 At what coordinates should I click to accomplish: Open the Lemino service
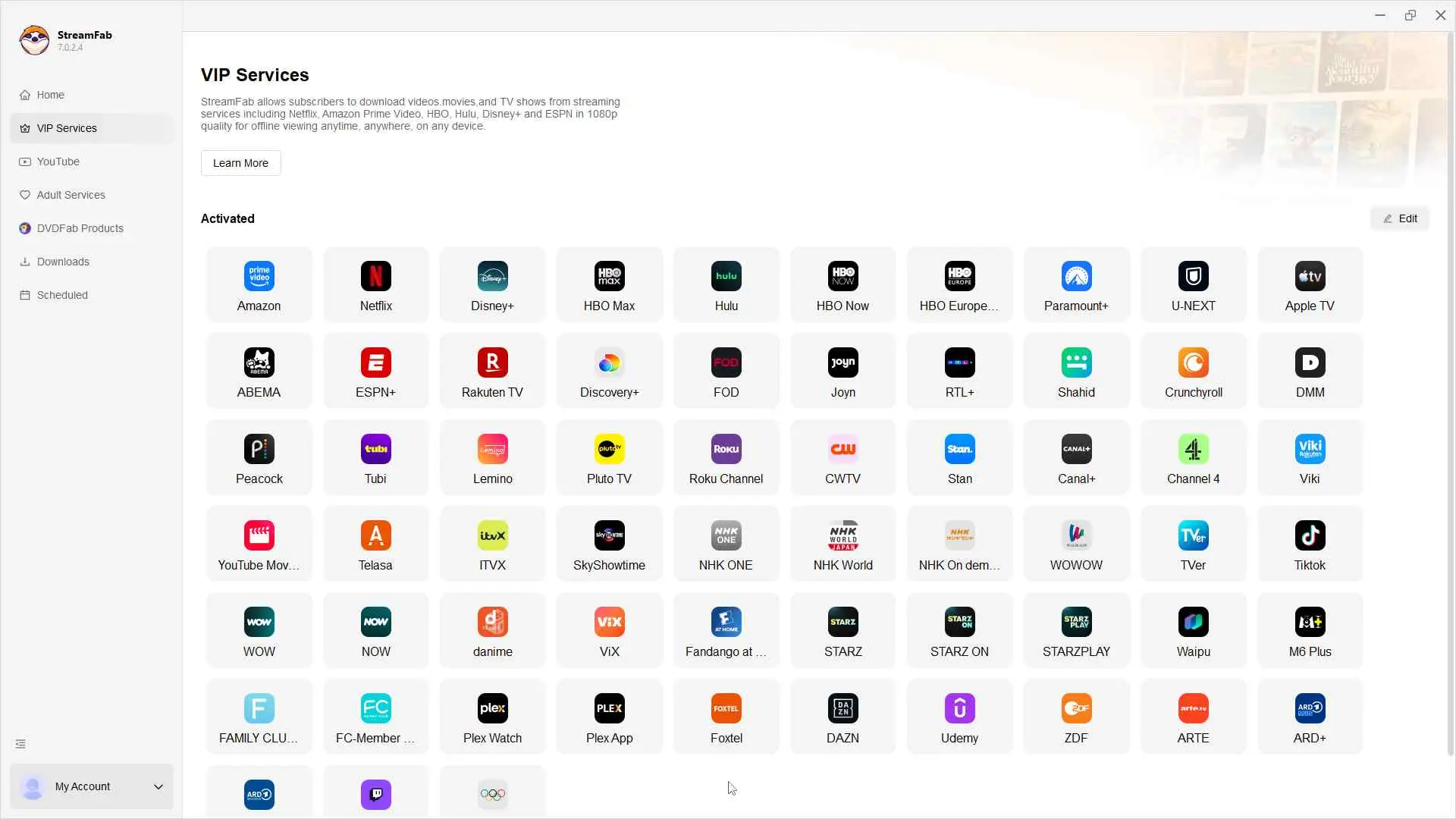(x=492, y=458)
